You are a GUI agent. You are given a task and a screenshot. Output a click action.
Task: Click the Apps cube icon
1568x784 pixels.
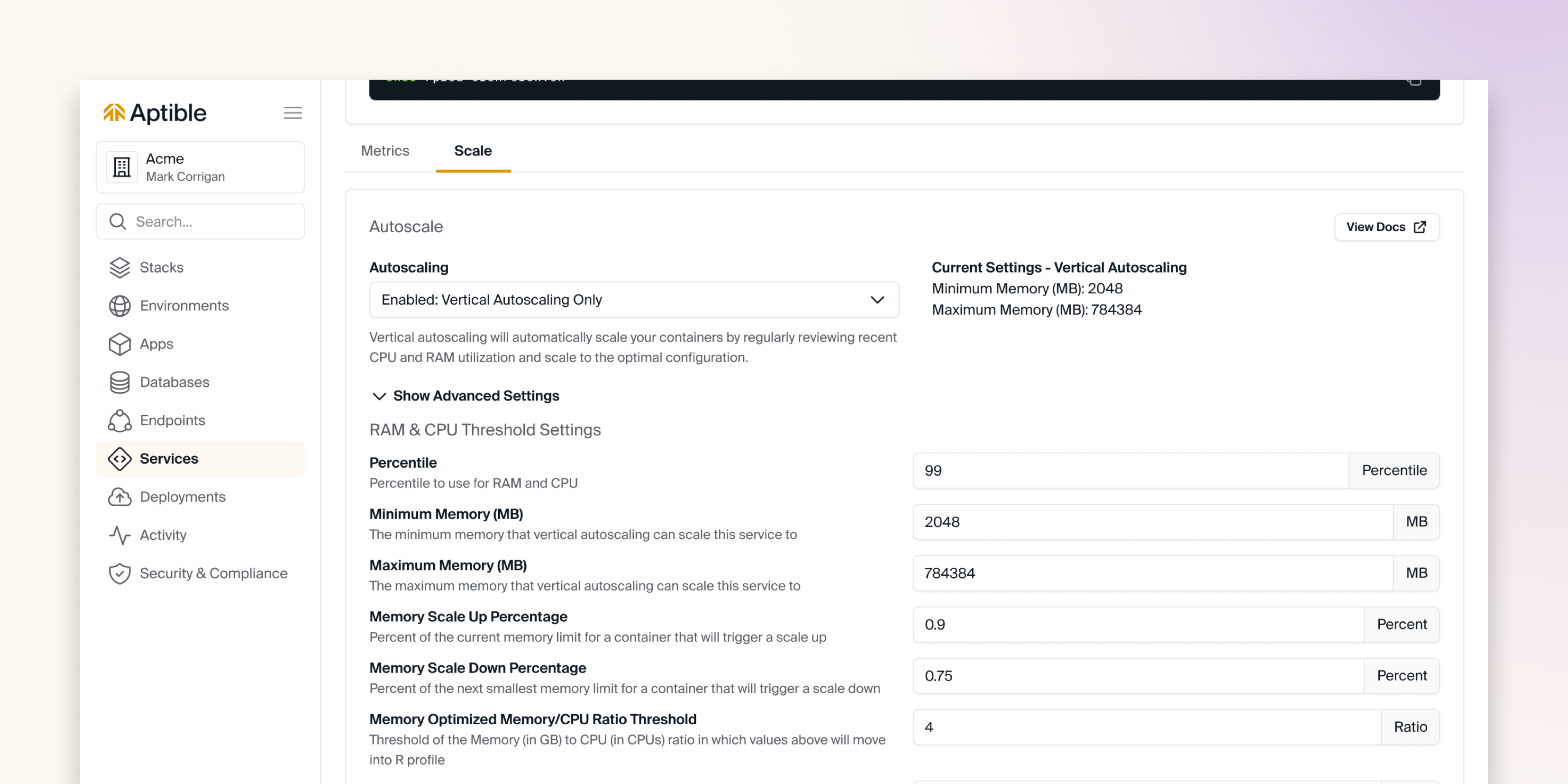[120, 344]
